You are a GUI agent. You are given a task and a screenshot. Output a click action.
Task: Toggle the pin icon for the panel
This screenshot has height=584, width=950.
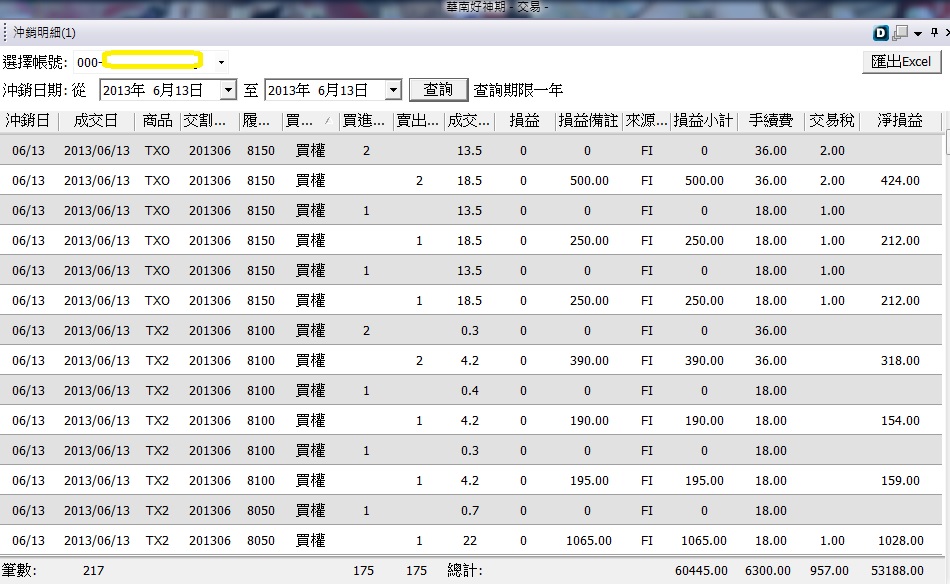coord(934,33)
